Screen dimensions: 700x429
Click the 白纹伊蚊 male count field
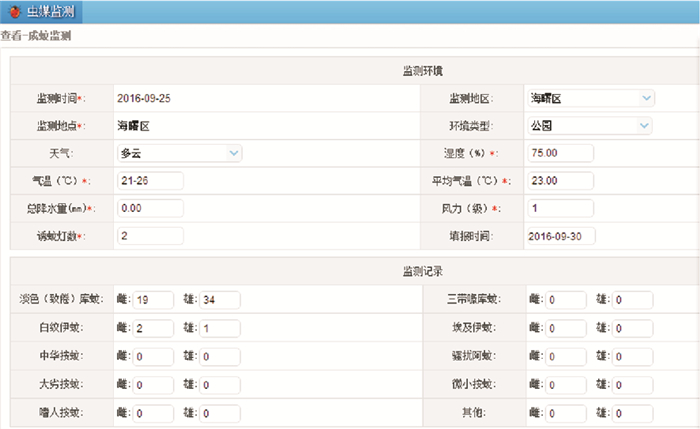pos(220,328)
